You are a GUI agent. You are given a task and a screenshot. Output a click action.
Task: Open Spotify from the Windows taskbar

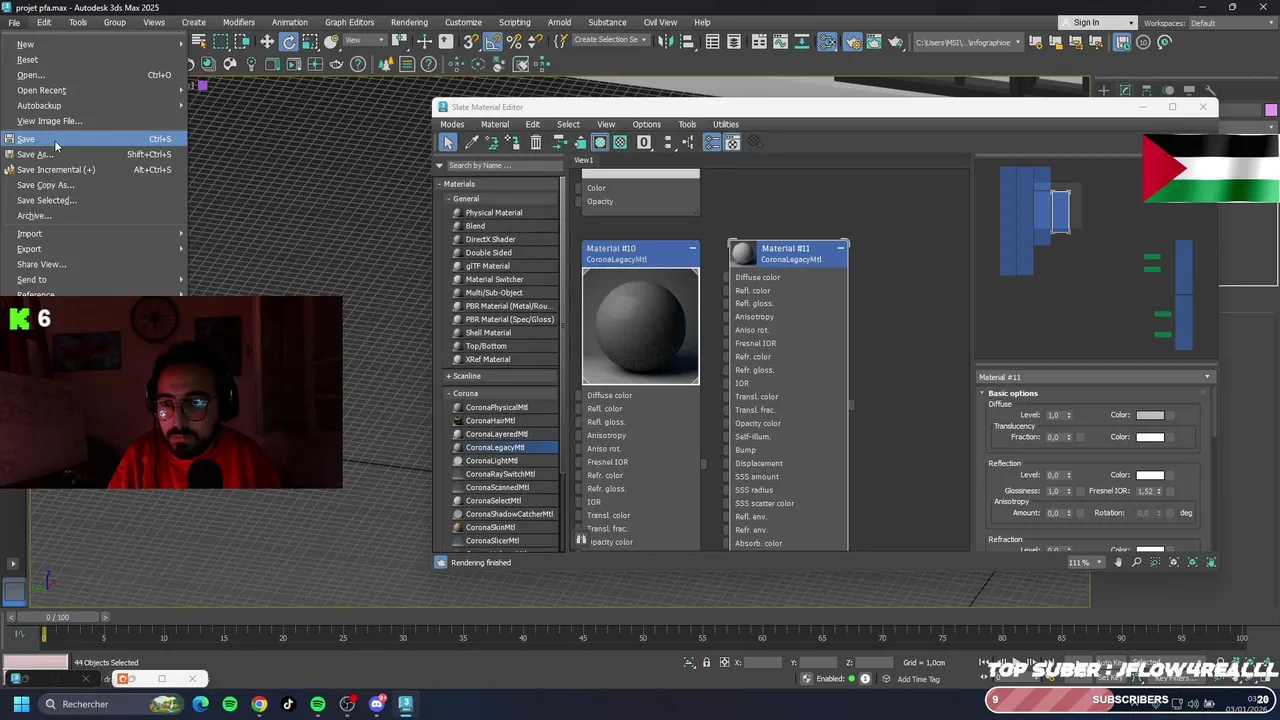point(230,704)
